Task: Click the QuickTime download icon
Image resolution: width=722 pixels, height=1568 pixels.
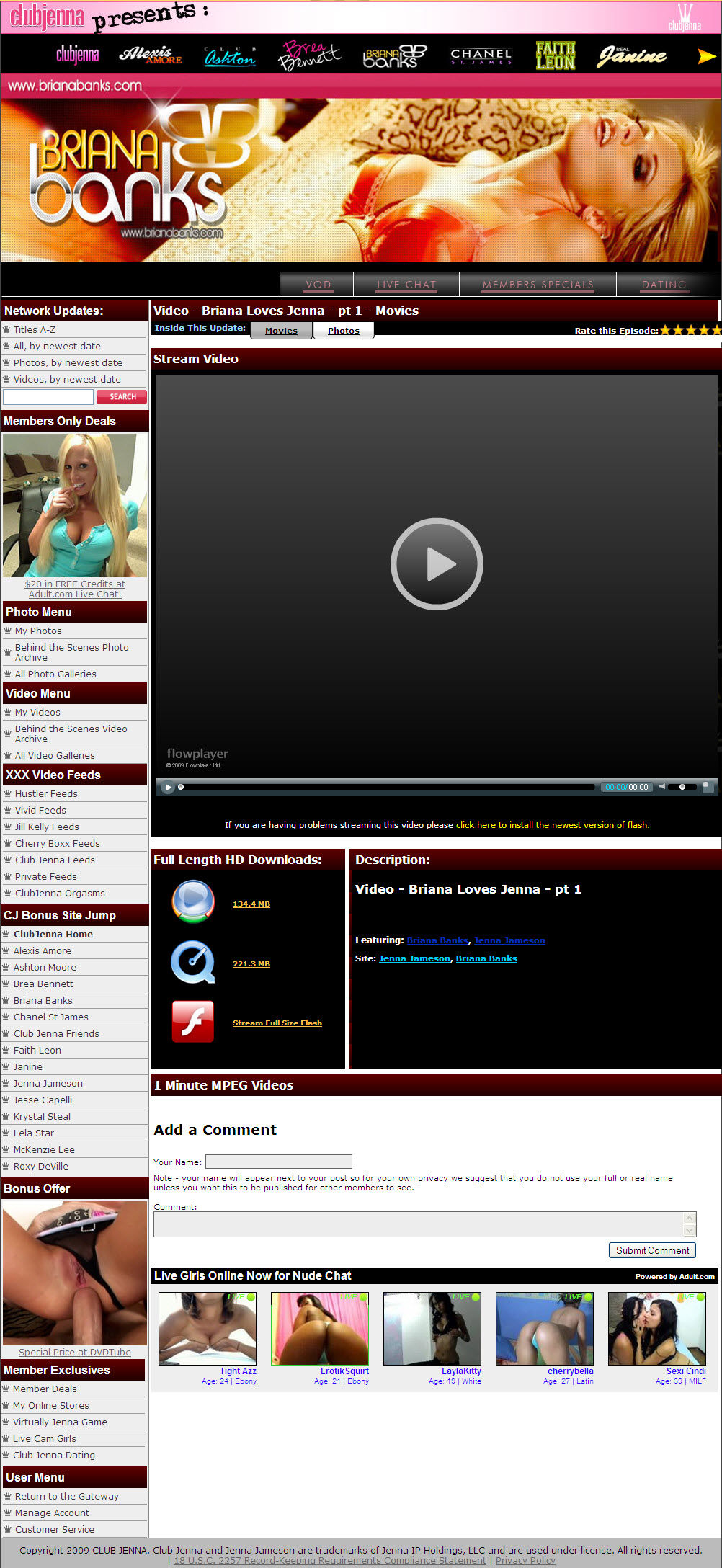Action: [193, 962]
